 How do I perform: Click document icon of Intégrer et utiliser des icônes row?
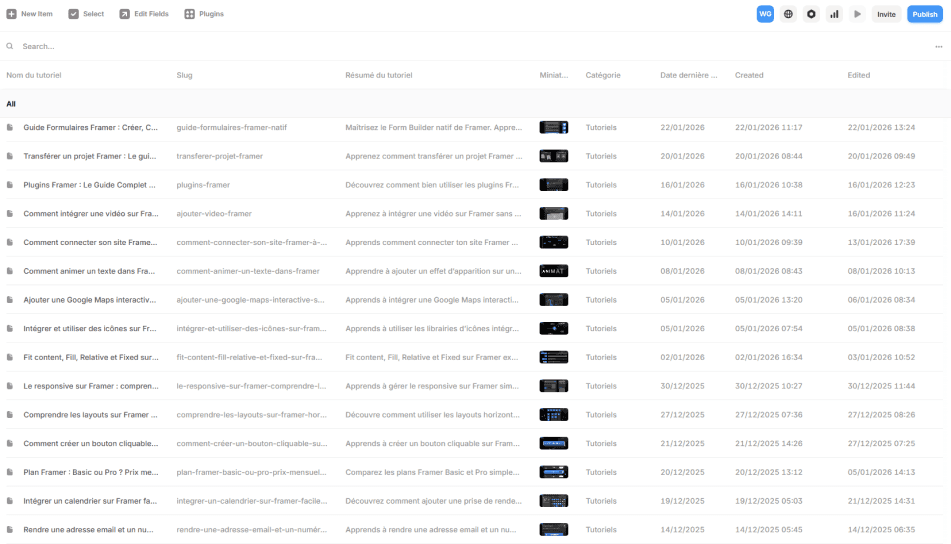click(10, 328)
